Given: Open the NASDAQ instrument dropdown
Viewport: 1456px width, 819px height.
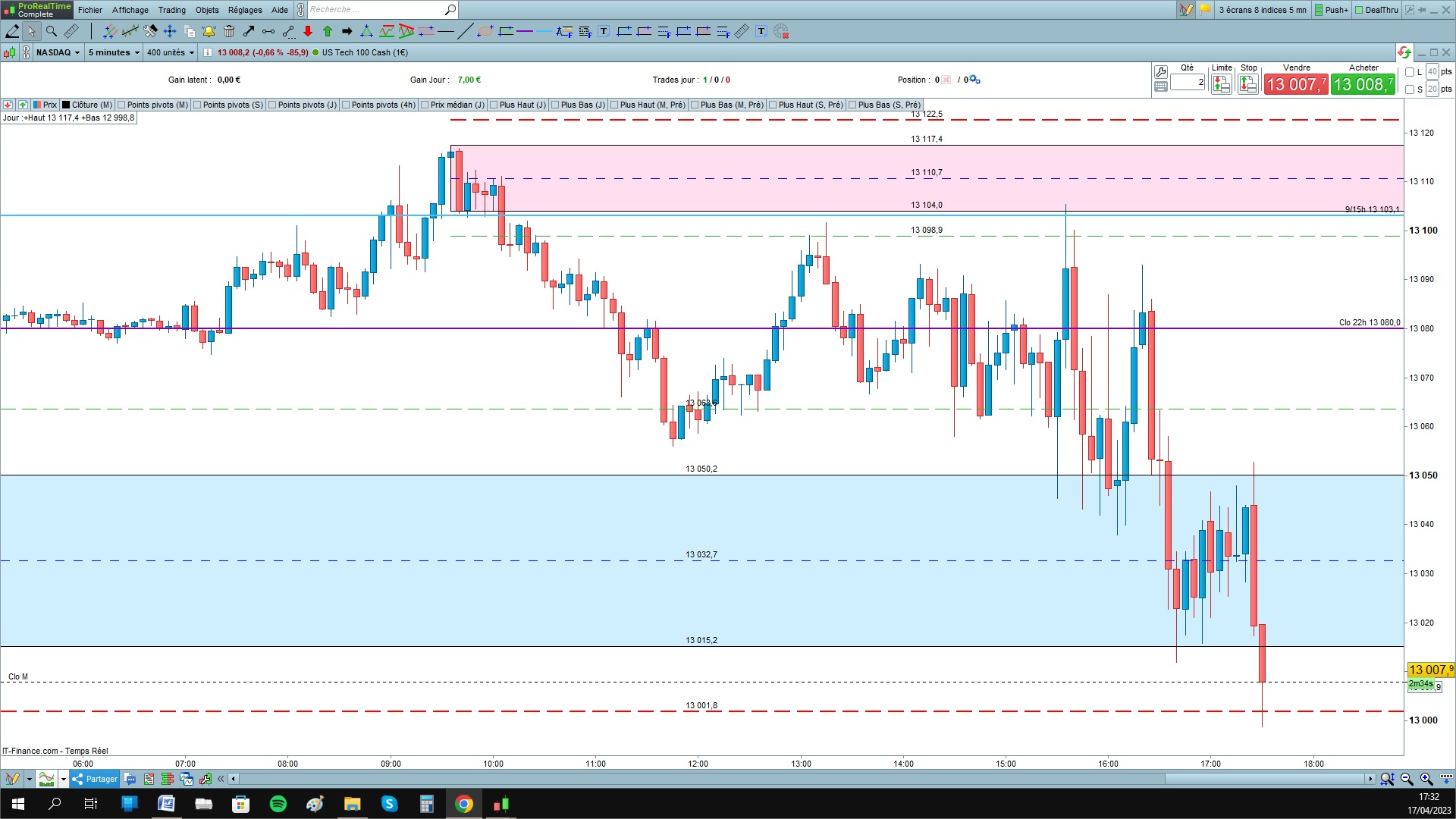Looking at the screenshot, I should pyautogui.click(x=58, y=52).
